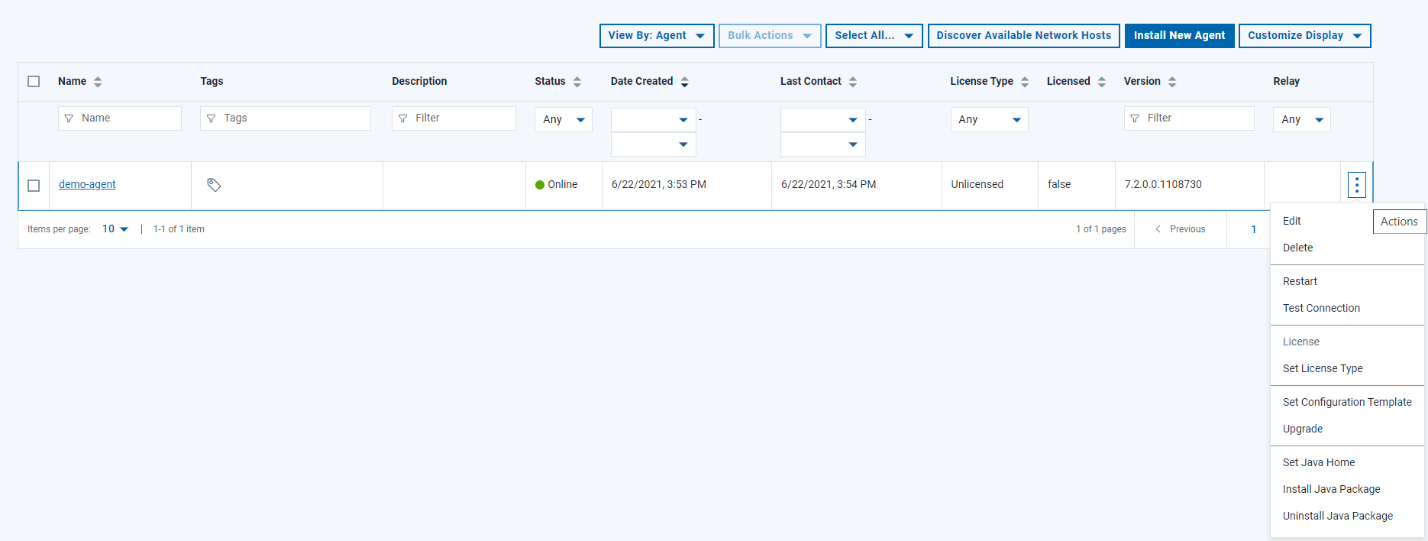Open the Items per page dropdown
The height and width of the screenshot is (541, 1428).
tap(116, 229)
